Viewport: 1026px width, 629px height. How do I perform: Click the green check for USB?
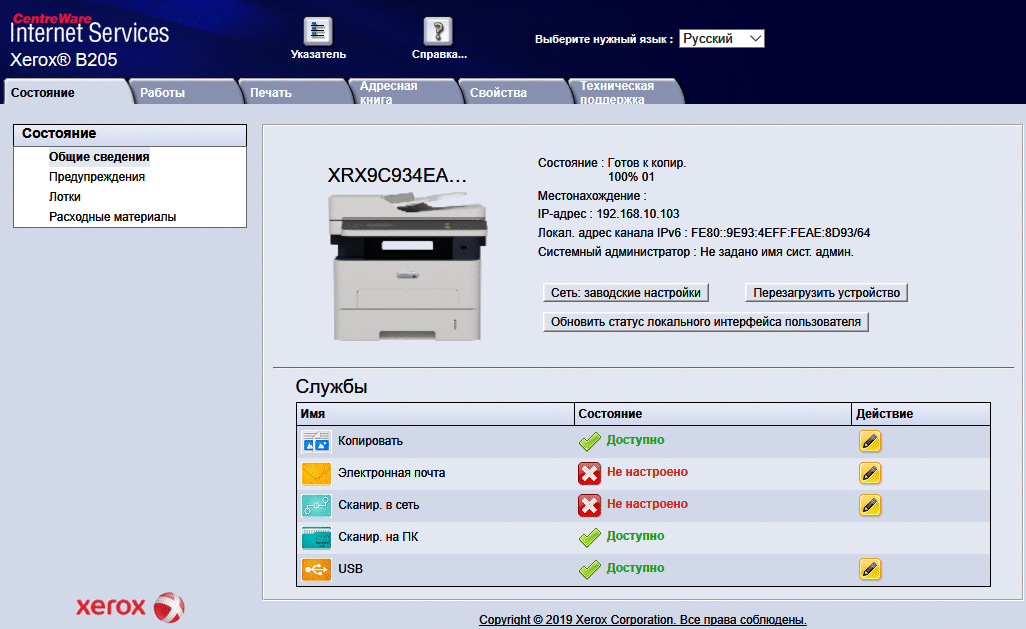click(x=590, y=569)
